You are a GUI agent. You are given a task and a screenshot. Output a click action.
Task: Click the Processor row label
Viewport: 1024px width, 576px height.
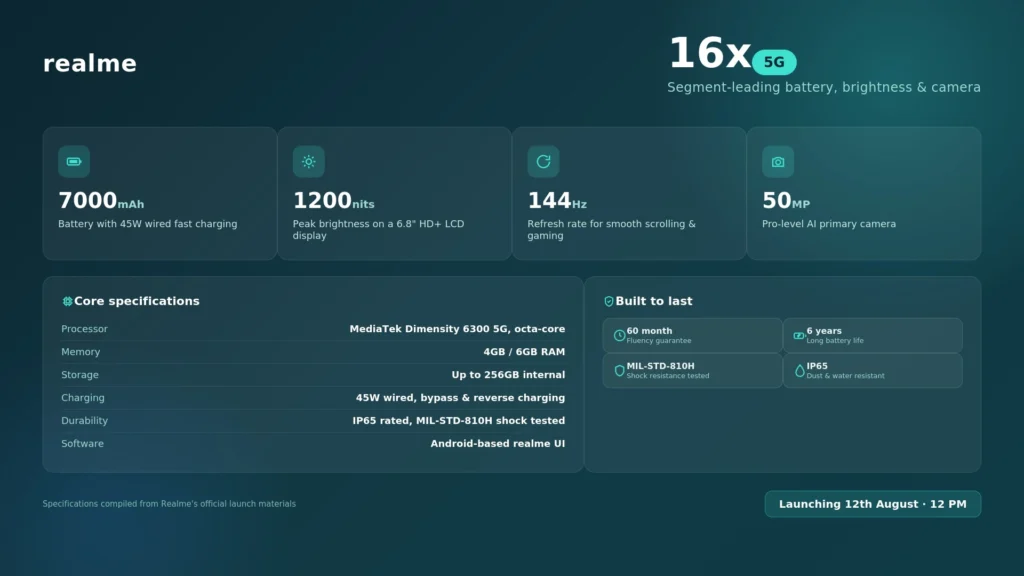(x=84, y=329)
